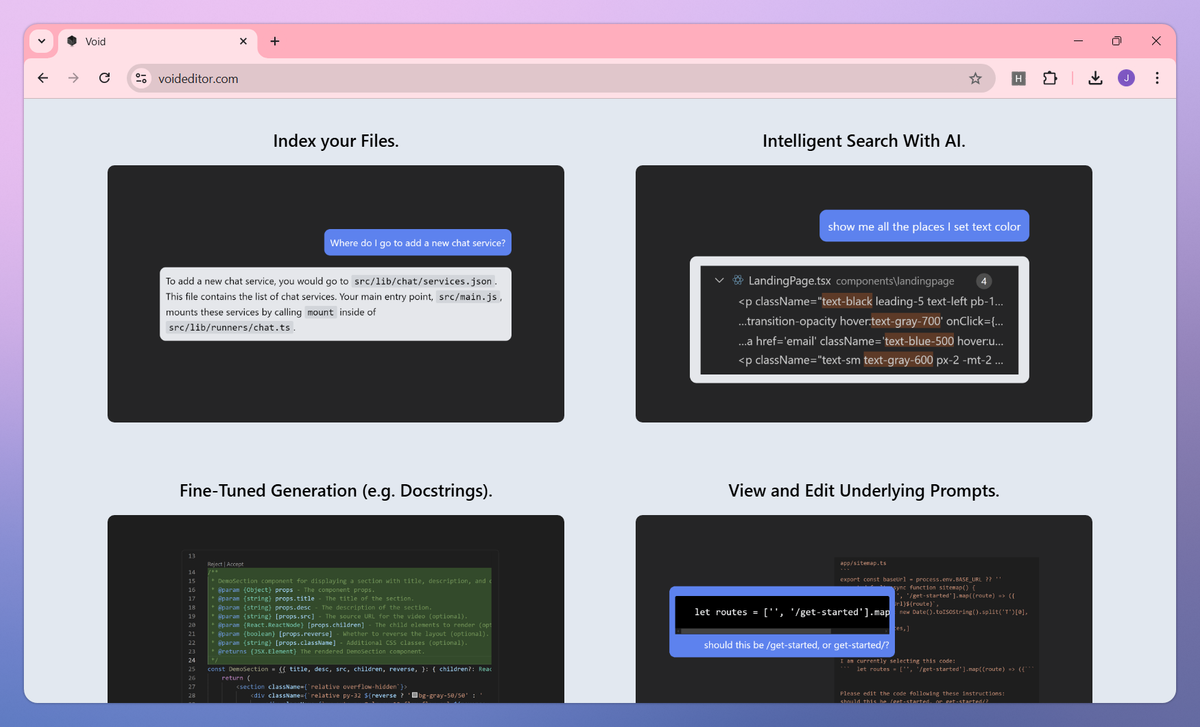Click the src/lib/chat/services.json code path
Viewport: 1200px width, 727px height.
[x=423, y=282]
